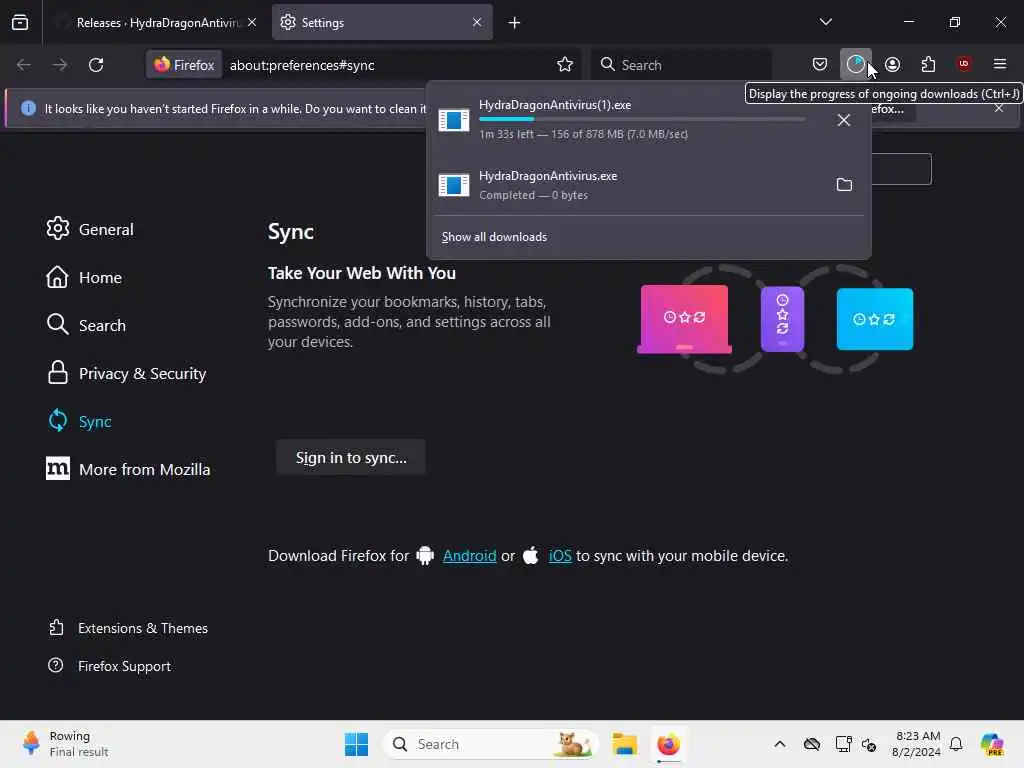
Task: Click Show all downloads
Action: (494, 237)
